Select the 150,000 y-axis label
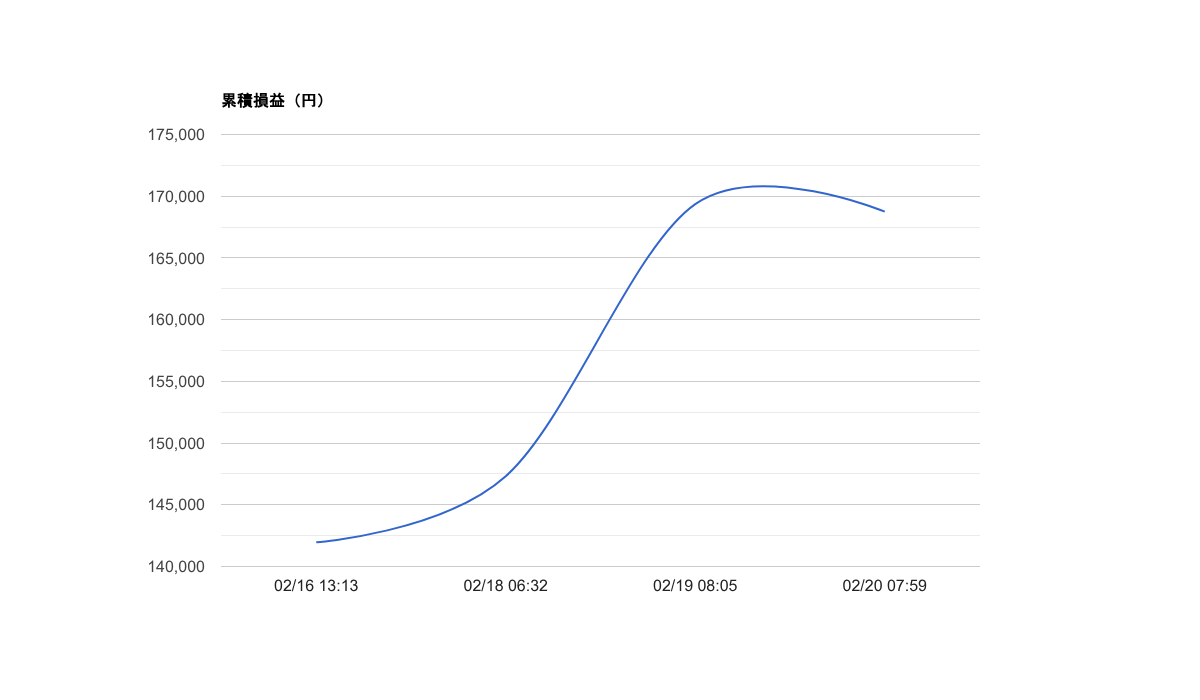Screen dimensions: 1200x700 (177, 443)
